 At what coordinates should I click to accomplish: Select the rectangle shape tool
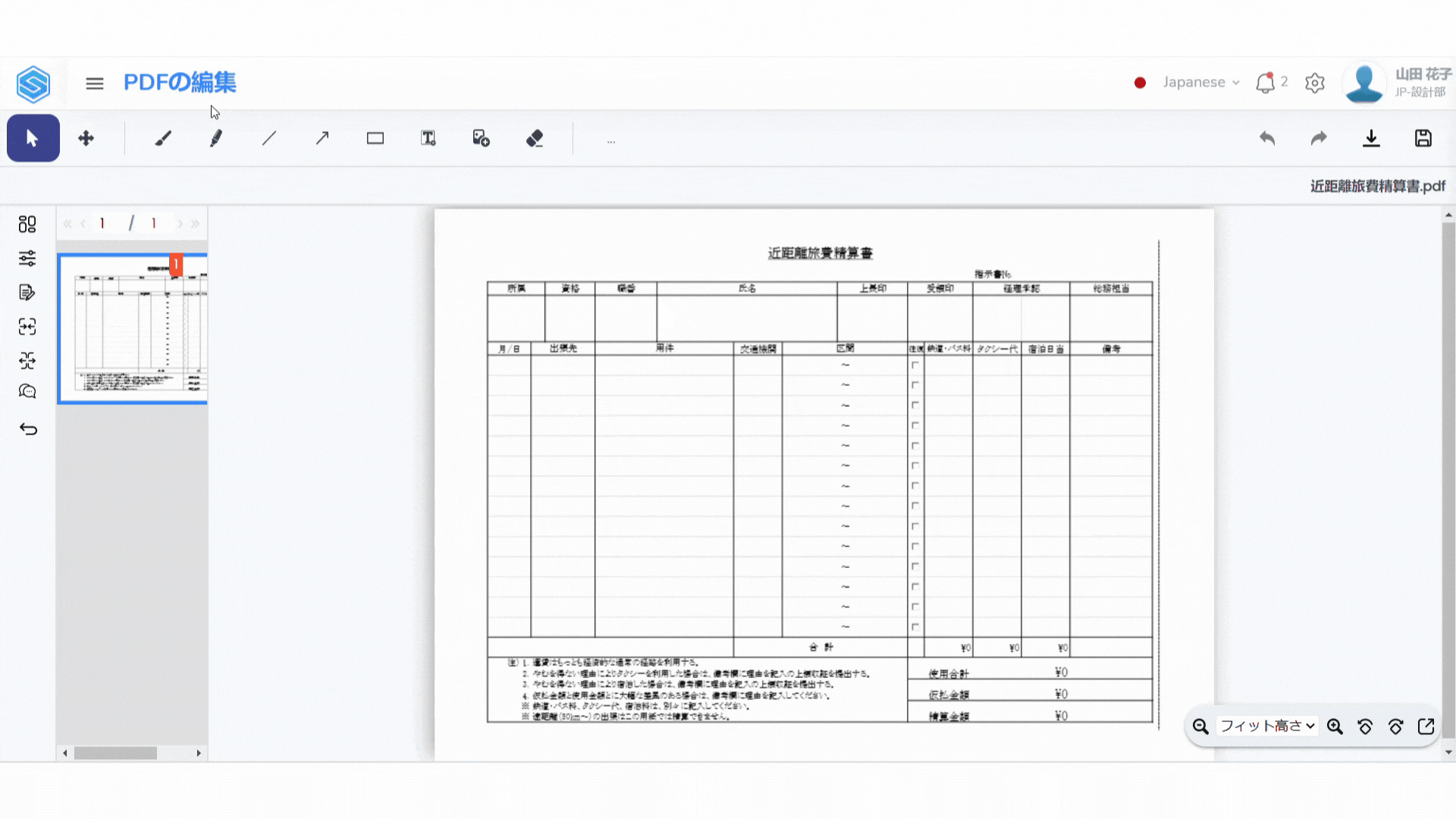coord(375,138)
